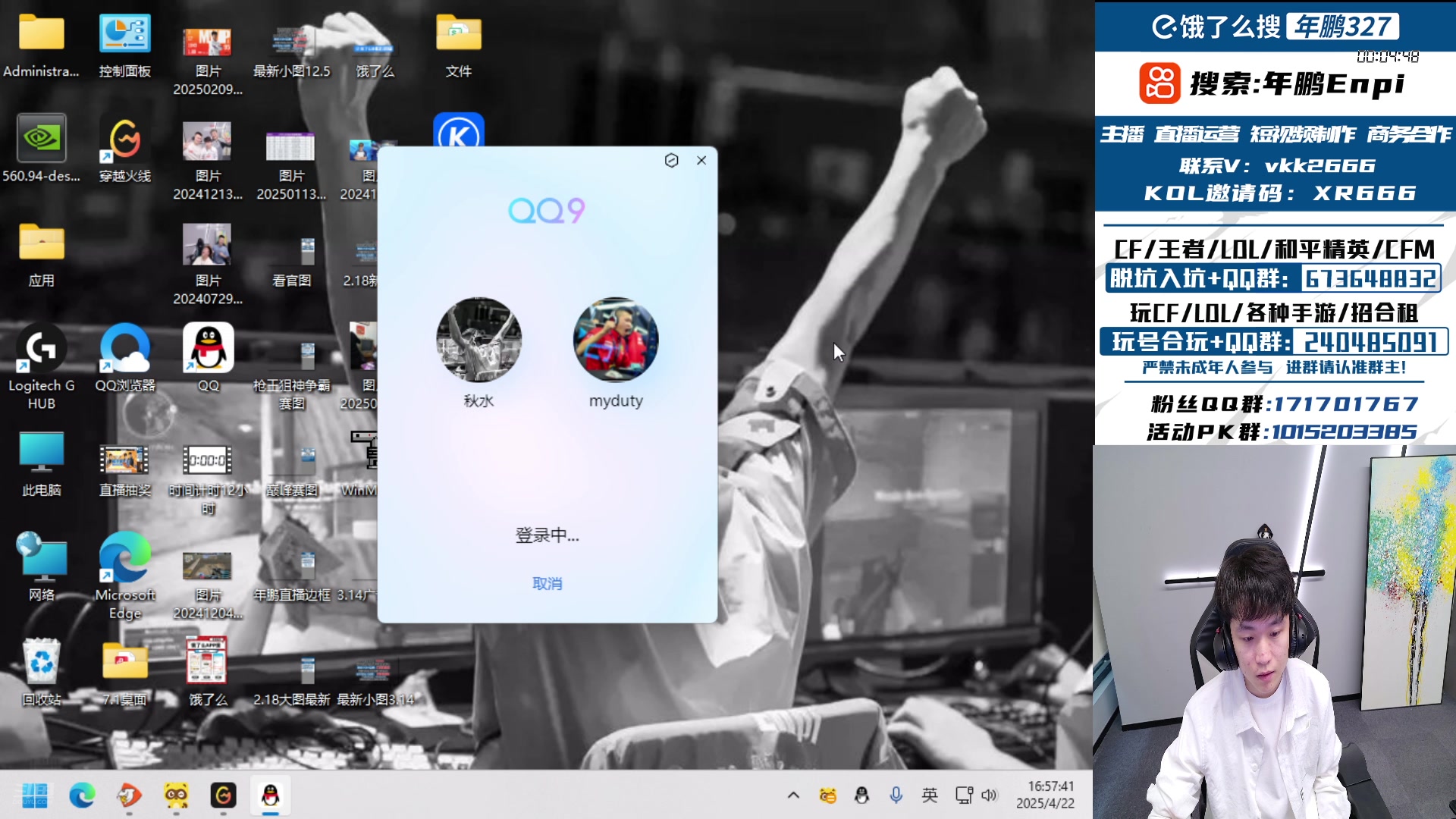Open the Windows Start menu
The height and width of the screenshot is (819, 1456).
coord(35,795)
